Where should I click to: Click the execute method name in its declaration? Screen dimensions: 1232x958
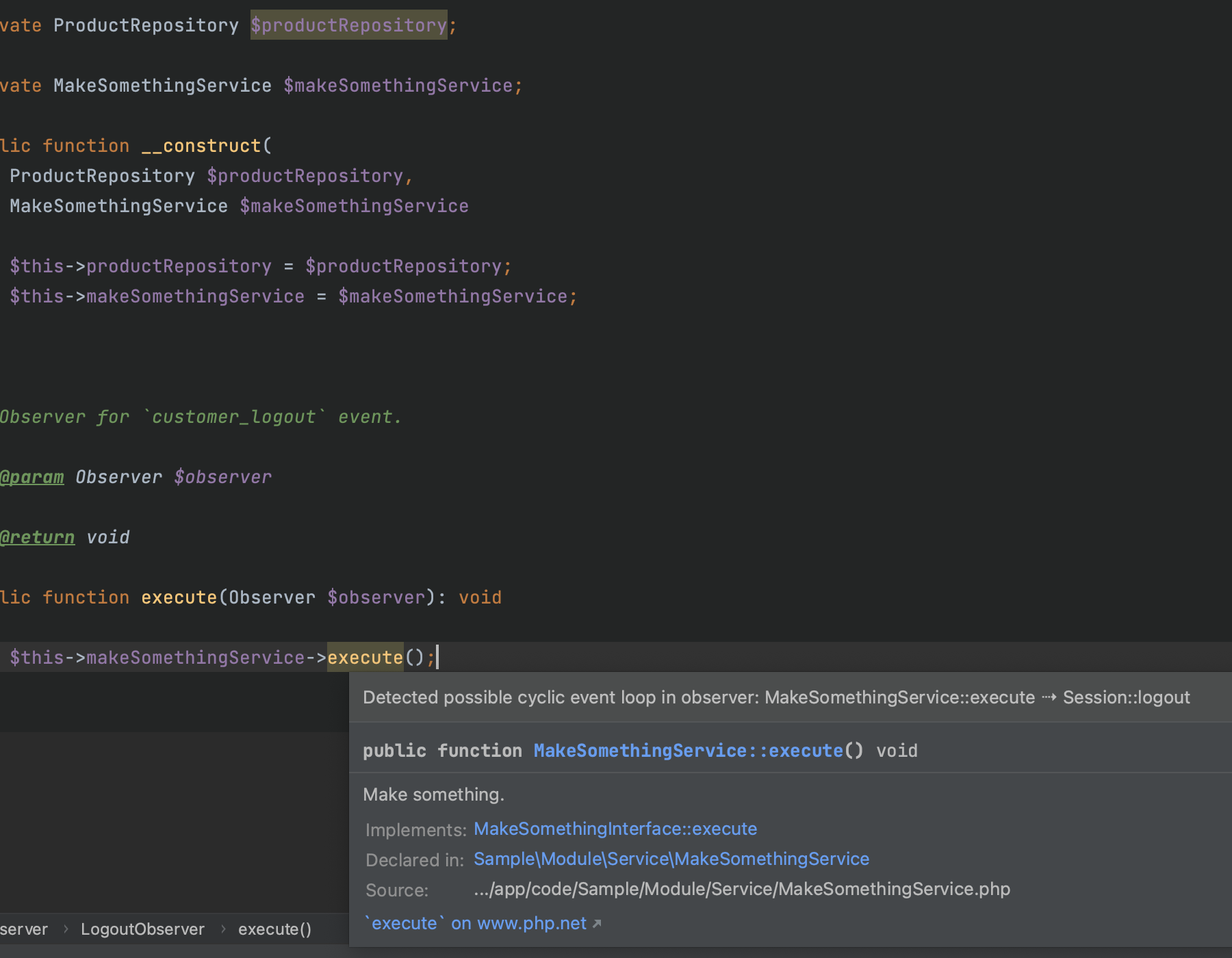click(179, 597)
